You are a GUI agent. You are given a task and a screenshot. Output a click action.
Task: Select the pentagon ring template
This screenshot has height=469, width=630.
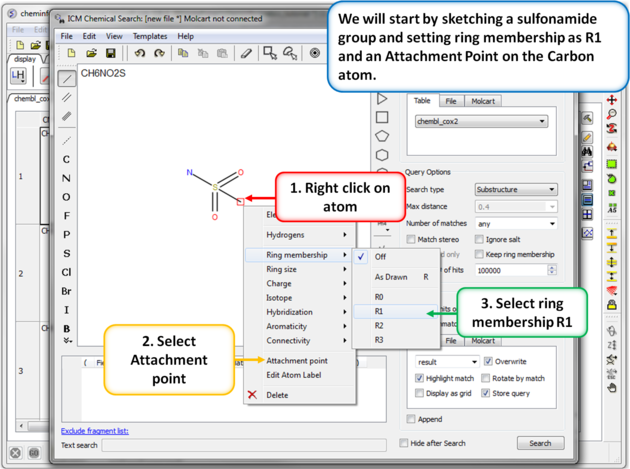pos(382,136)
